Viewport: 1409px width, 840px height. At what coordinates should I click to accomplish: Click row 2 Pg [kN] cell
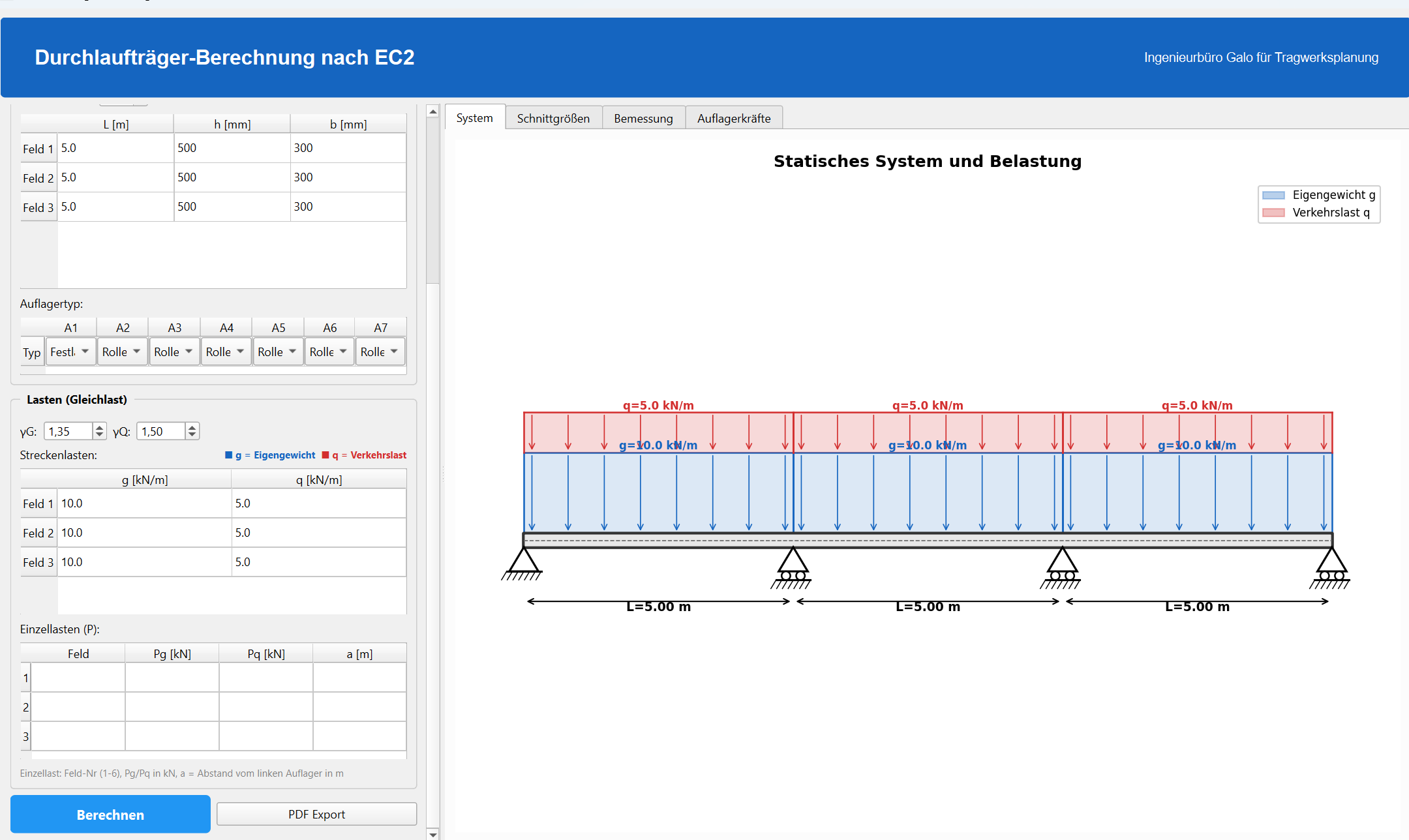(x=172, y=707)
